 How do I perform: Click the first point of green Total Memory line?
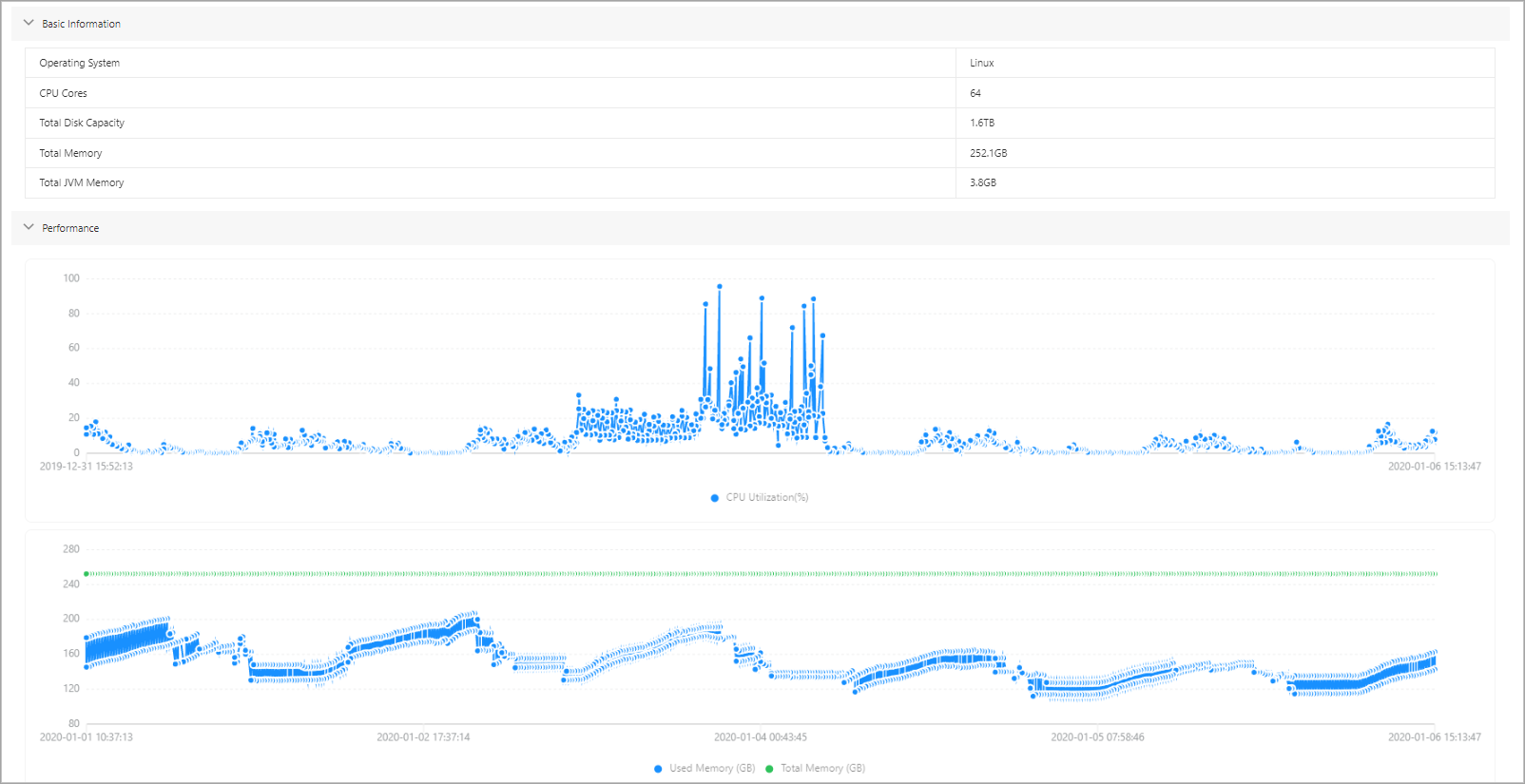(x=87, y=574)
